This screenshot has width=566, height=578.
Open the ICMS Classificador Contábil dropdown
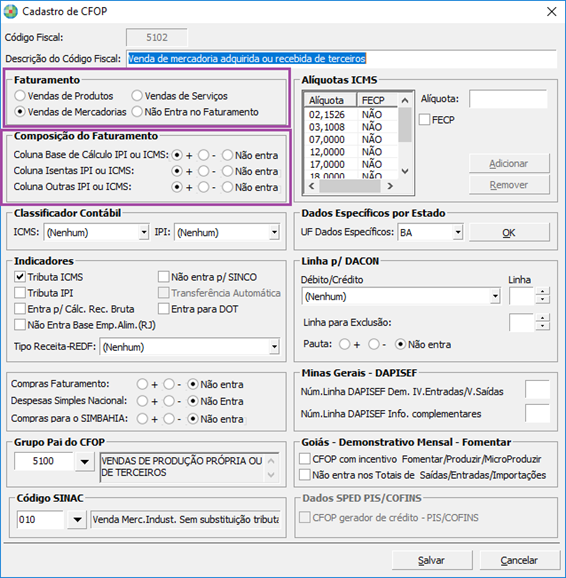coord(144,233)
